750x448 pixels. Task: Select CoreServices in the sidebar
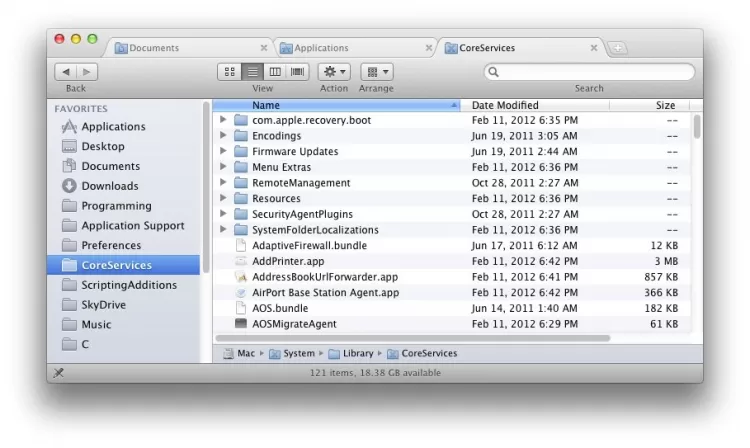point(123,265)
